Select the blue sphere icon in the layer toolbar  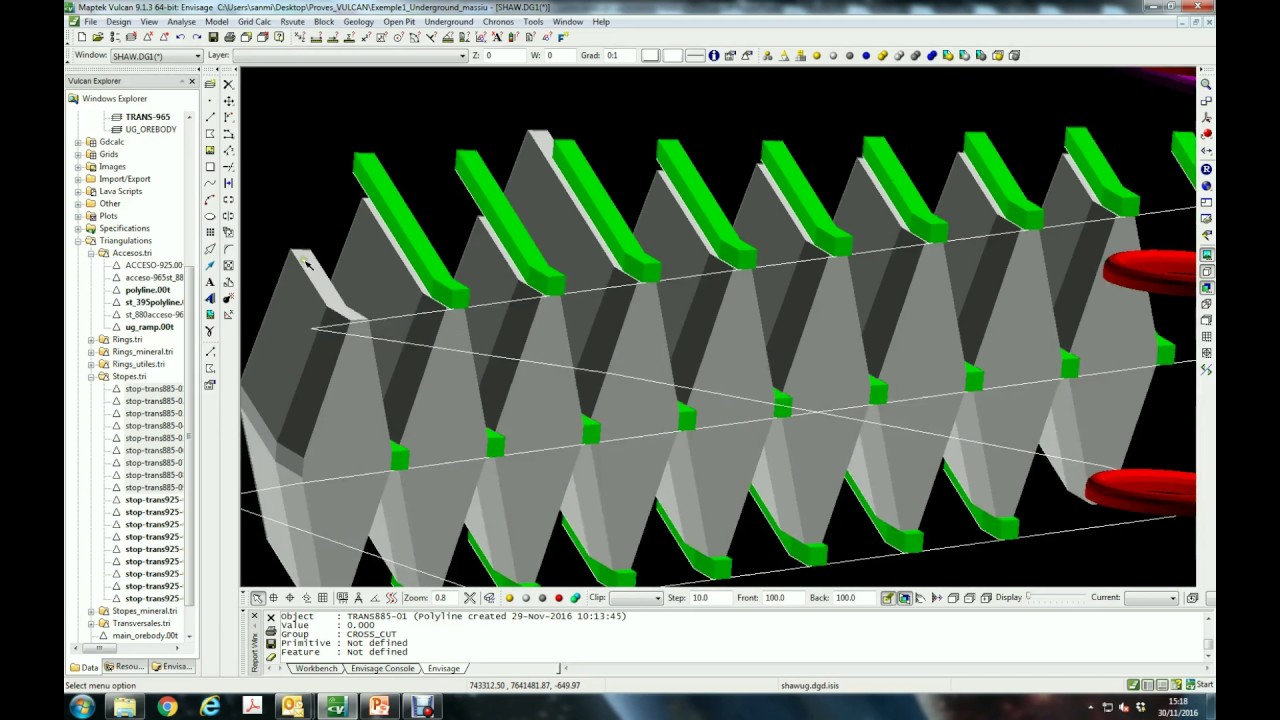pyautogui.click(x=866, y=56)
